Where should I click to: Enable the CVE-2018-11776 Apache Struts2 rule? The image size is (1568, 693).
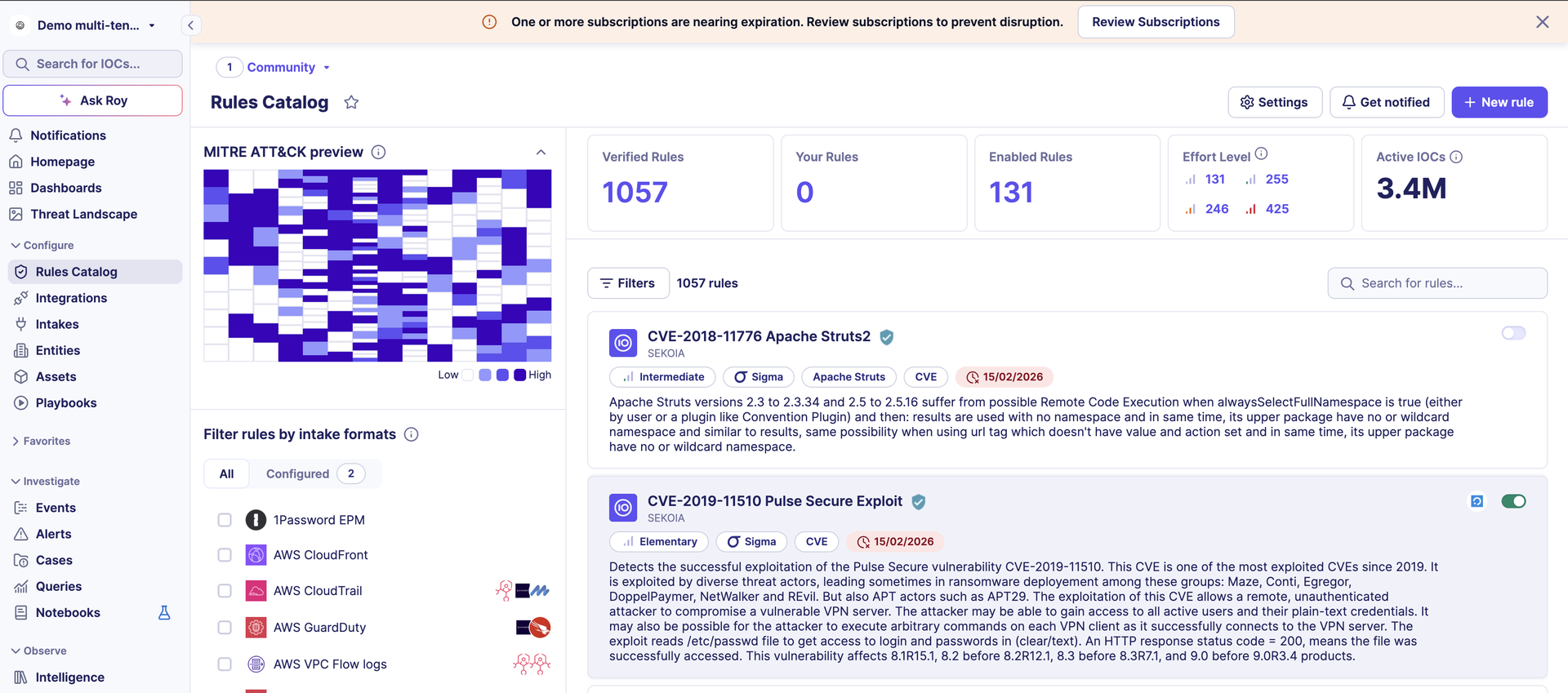click(1513, 333)
